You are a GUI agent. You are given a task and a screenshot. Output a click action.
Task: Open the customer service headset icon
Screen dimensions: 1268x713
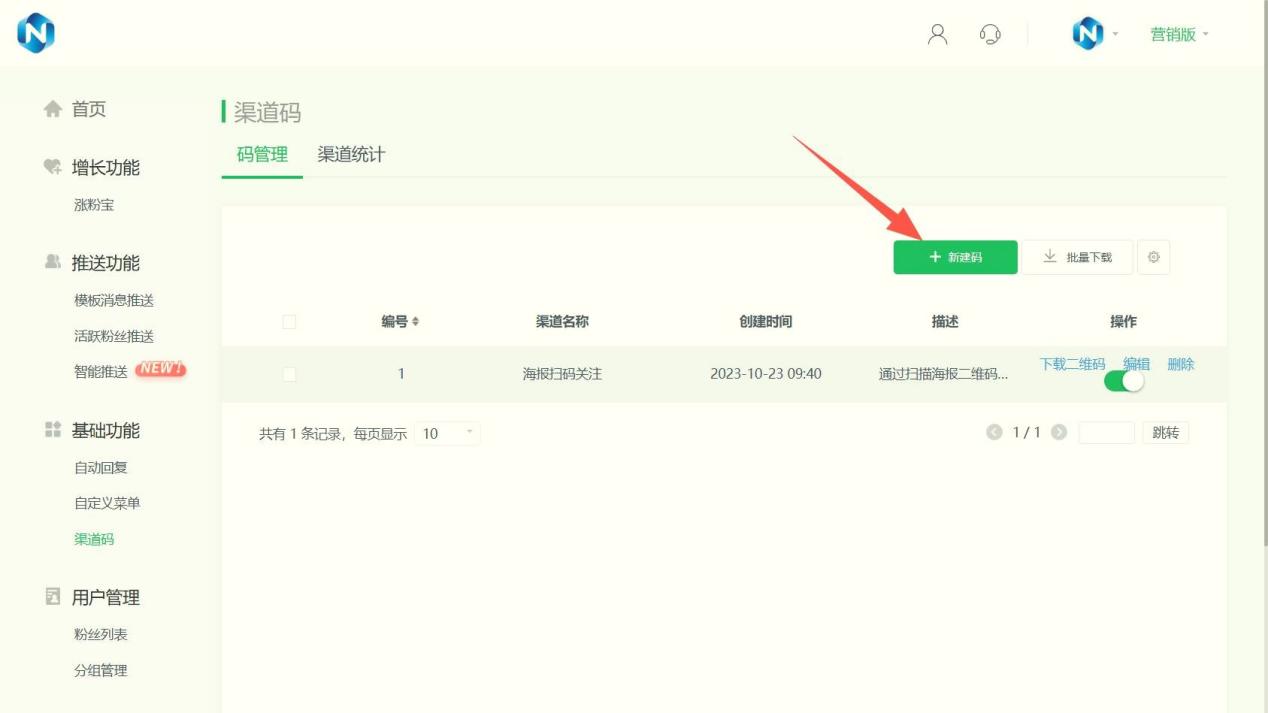click(990, 34)
